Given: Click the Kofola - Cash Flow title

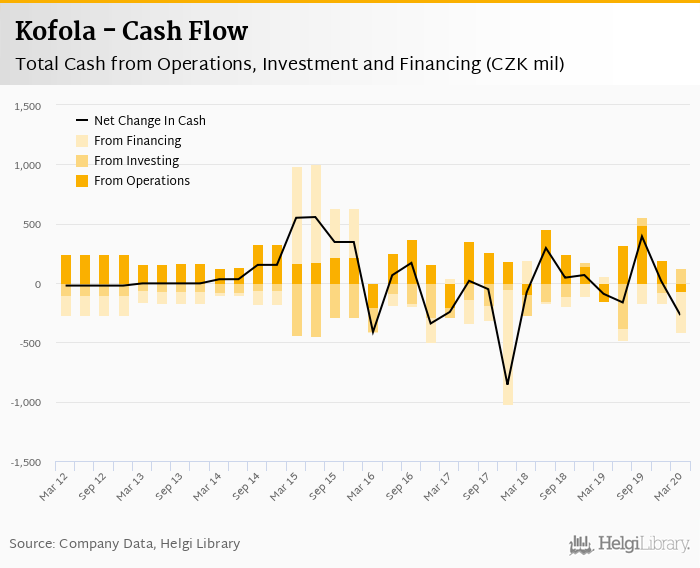Looking at the screenshot, I should [x=131, y=32].
